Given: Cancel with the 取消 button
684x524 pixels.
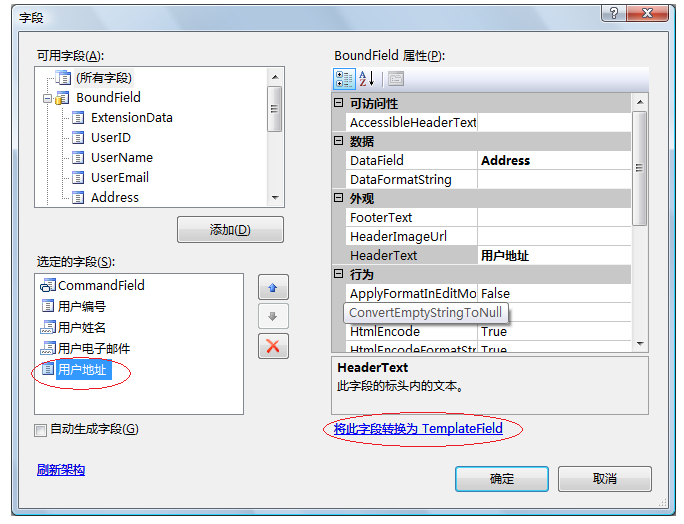Looking at the screenshot, I should (605, 479).
